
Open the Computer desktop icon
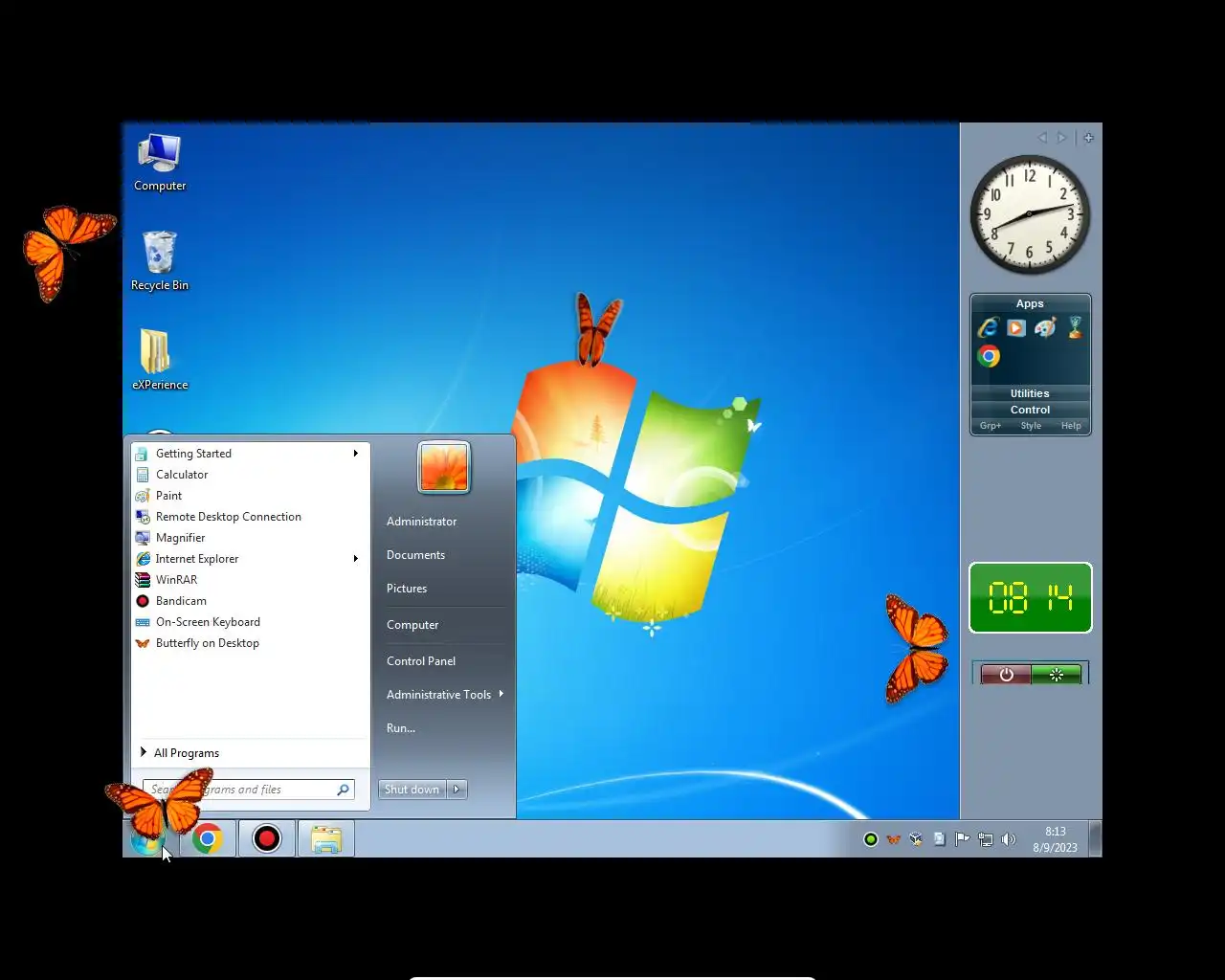pyautogui.click(x=160, y=163)
